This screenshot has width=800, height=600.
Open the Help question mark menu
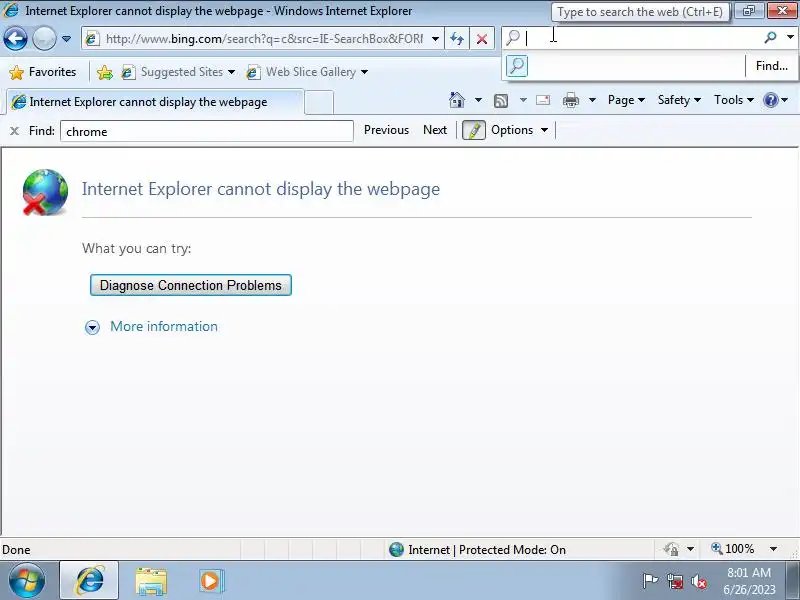coord(776,100)
